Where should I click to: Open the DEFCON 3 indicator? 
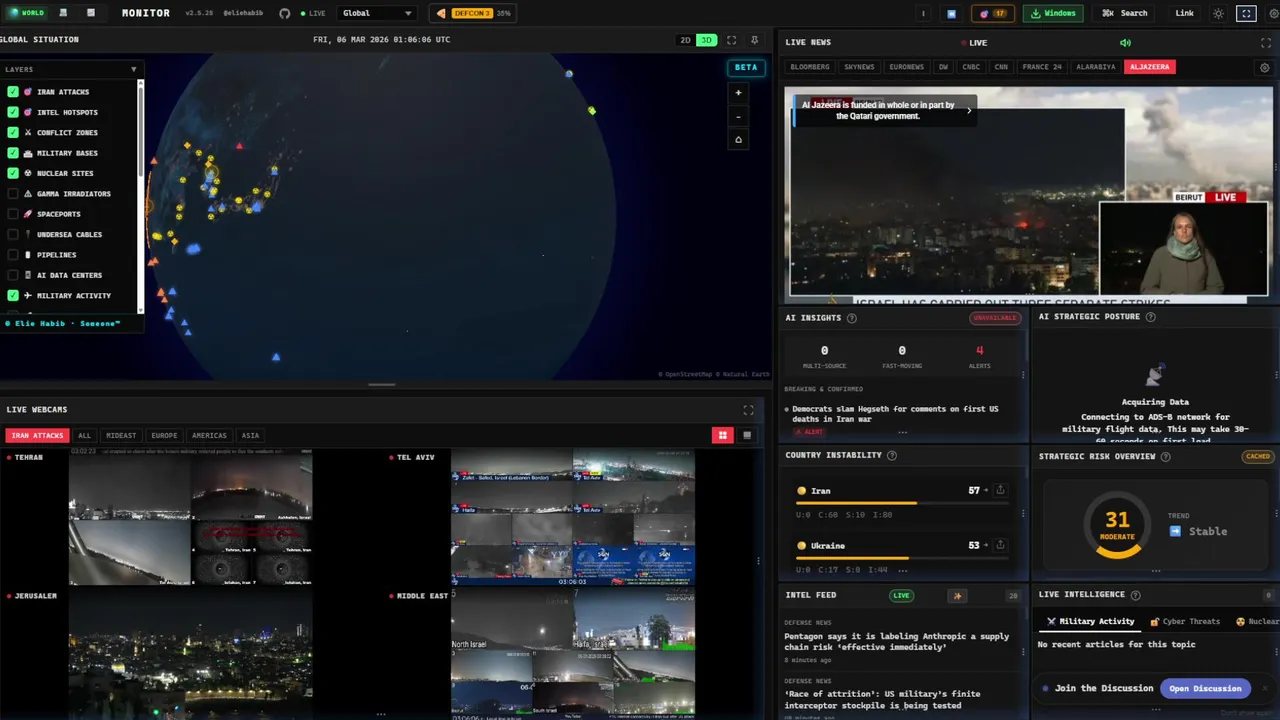[474, 13]
